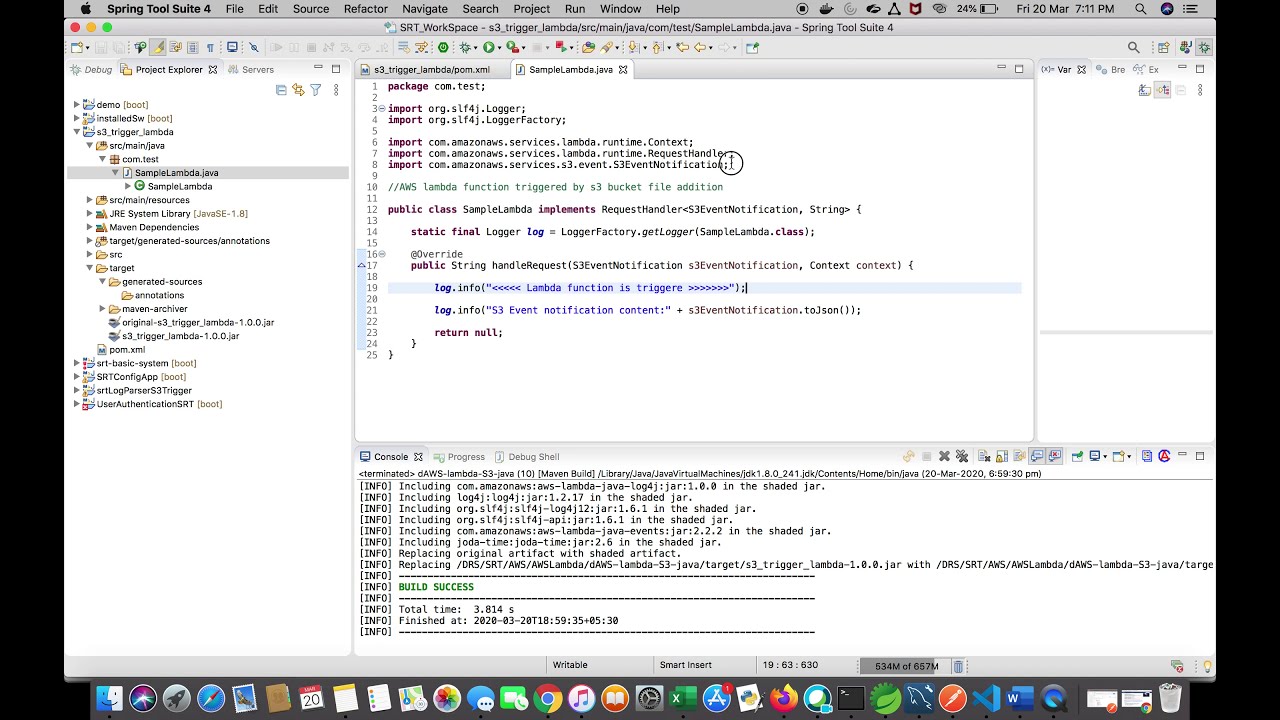Click the Search flashlight toolbar icon
This screenshot has height=720, width=1280.
click(x=605, y=47)
